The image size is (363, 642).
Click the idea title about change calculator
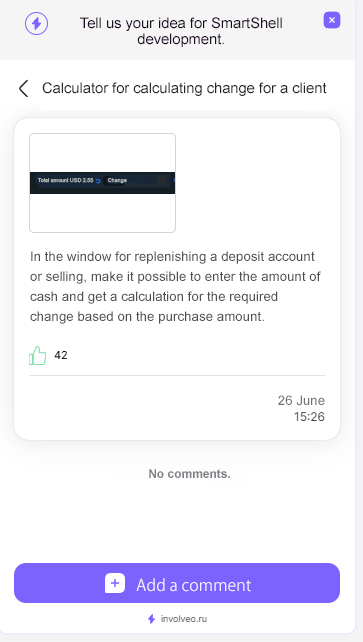tap(184, 88)
